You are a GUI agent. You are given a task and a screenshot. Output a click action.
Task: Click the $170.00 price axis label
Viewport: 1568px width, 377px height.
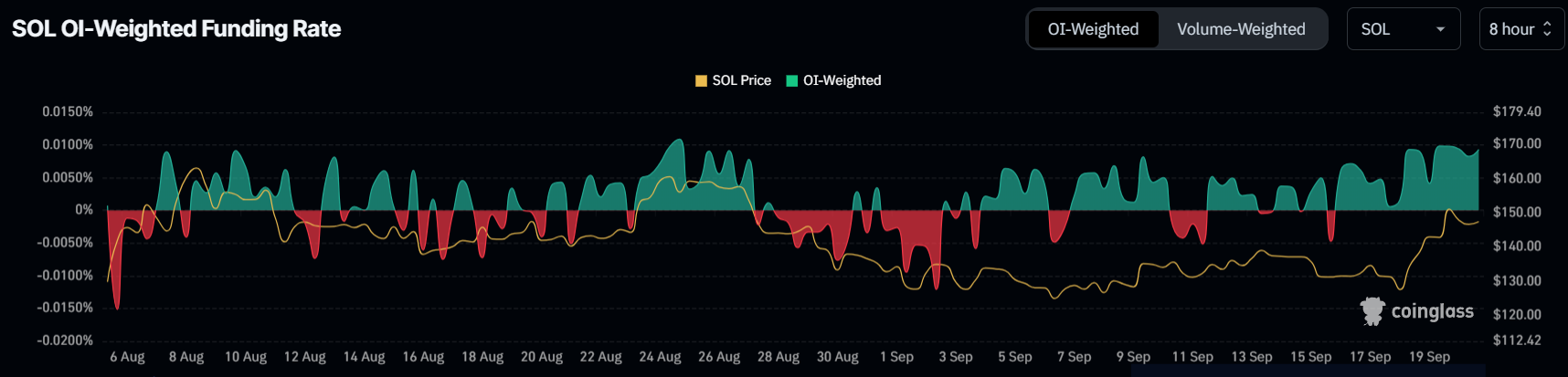1517,143
